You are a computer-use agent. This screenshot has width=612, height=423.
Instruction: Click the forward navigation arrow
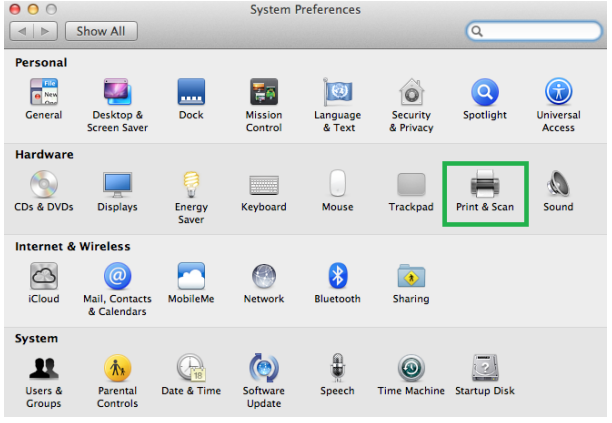(47, 31)
